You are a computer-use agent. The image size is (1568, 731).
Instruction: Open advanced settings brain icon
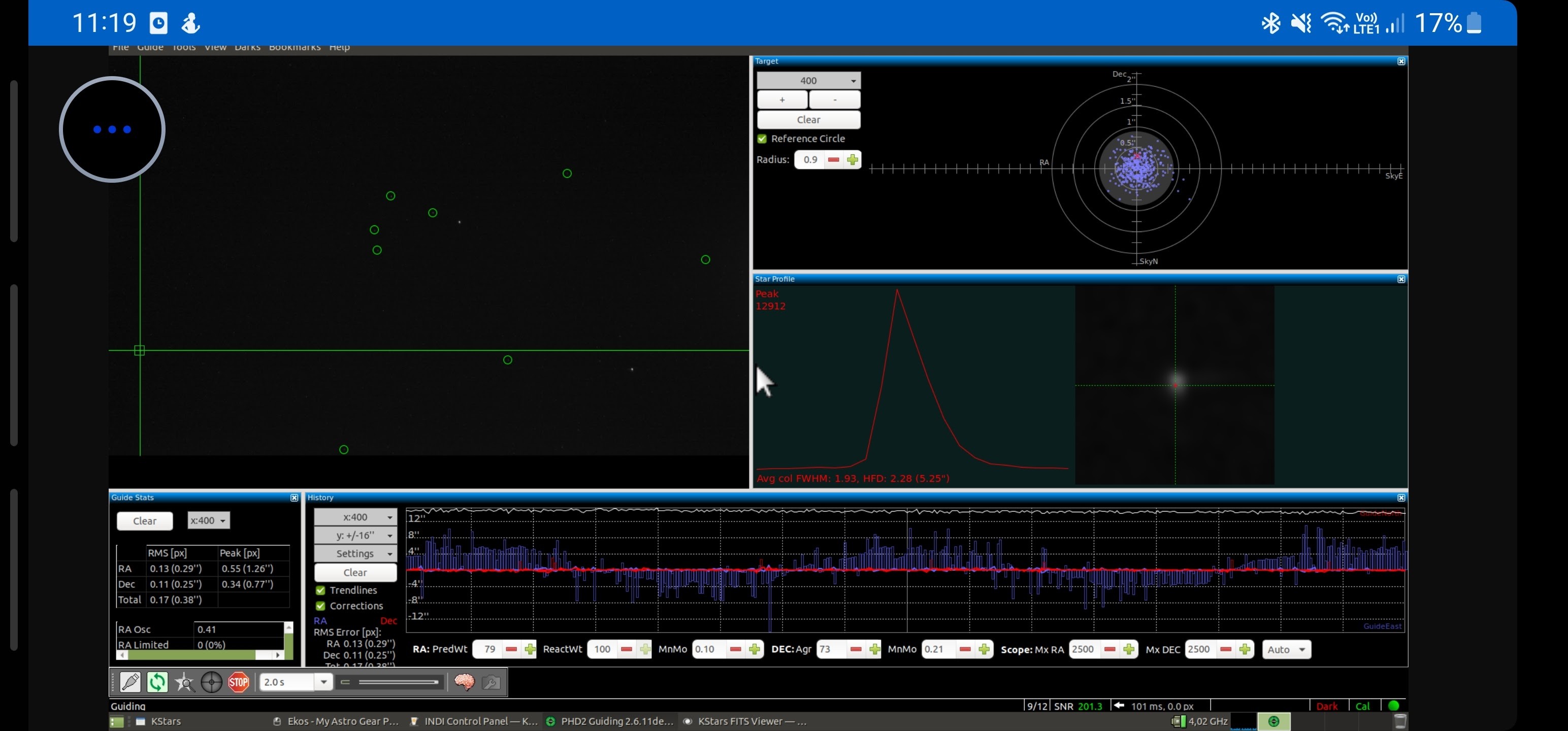click(x=465, y=682)
